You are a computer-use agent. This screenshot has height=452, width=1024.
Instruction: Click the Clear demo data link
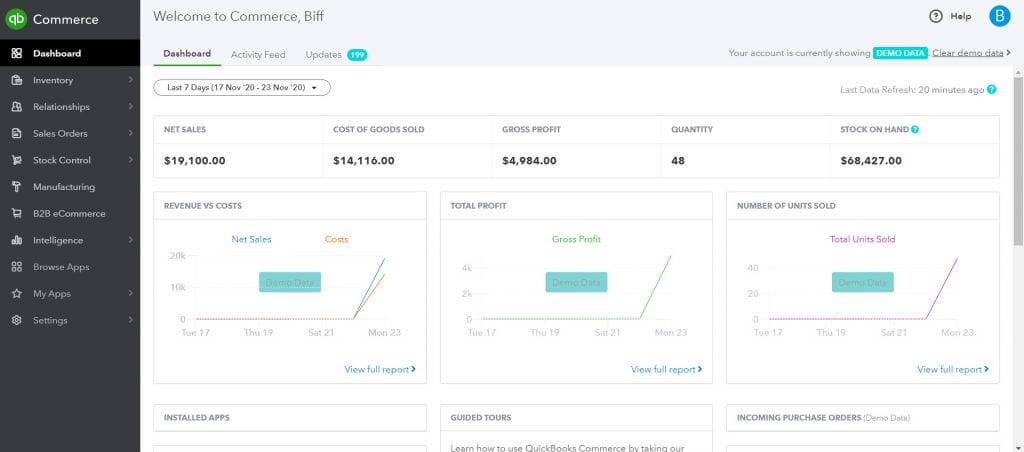968,53
